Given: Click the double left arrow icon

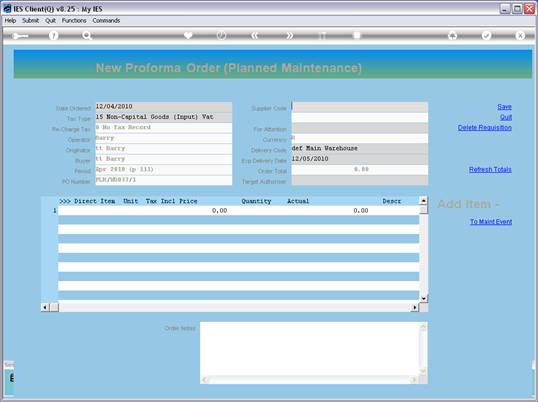Looking at the screenshot, I should coord(255,35).
